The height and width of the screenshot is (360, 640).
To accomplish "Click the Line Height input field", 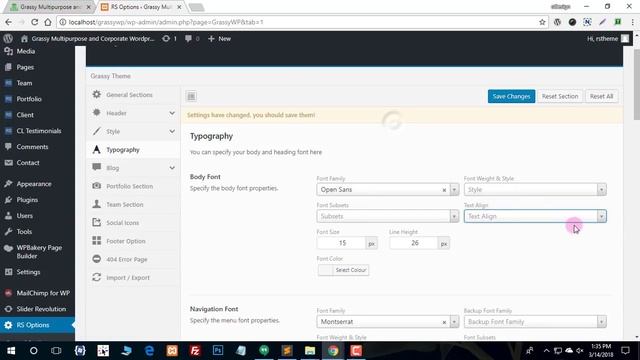I will [414, 243].
